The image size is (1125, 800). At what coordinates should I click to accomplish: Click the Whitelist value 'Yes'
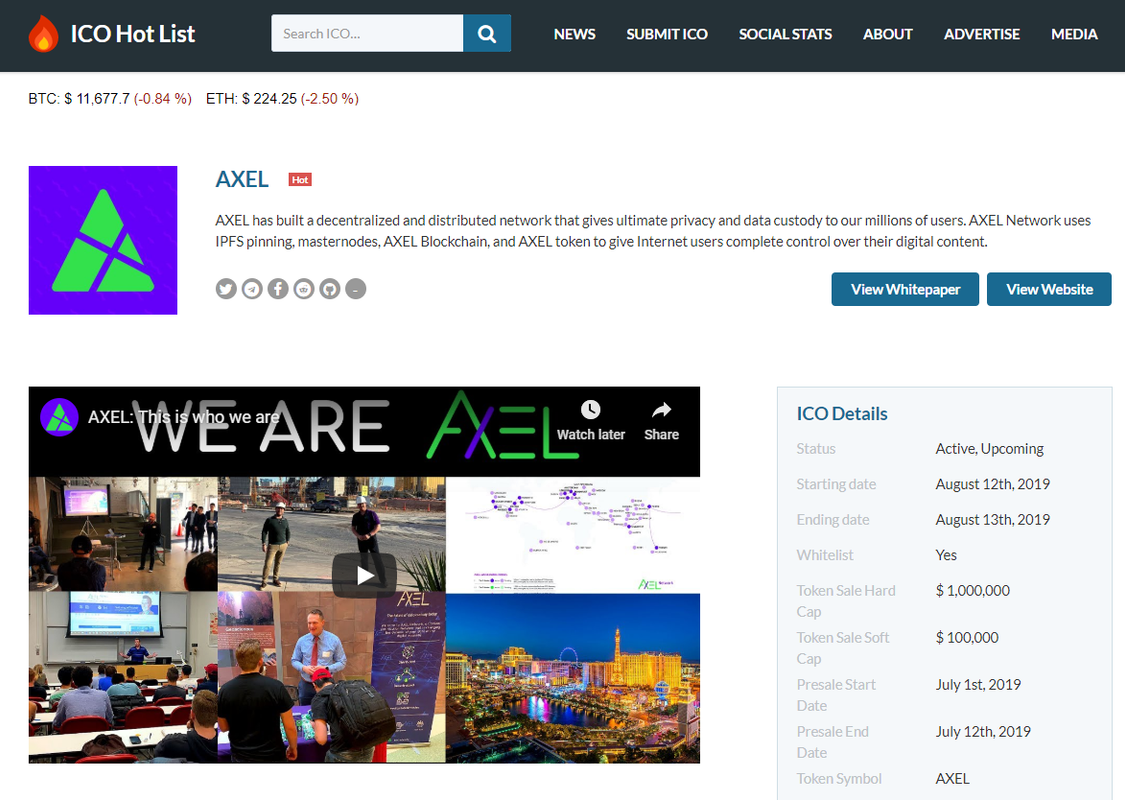(946, 555)
